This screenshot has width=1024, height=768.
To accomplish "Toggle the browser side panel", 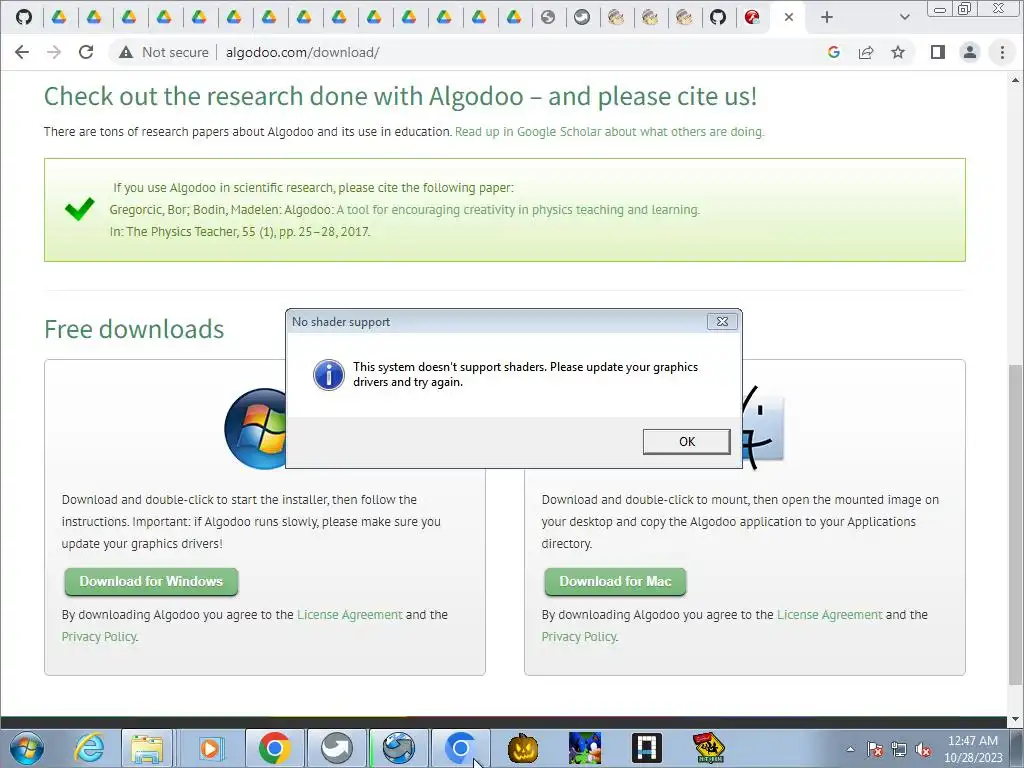I will (x=938, y=52).
